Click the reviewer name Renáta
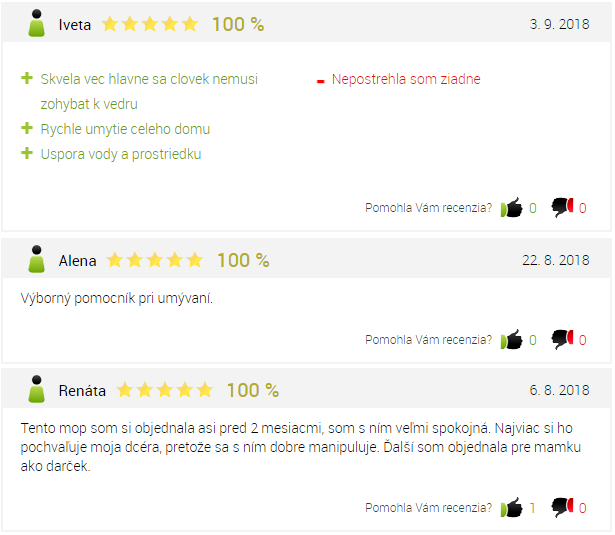615x535 pixels. [82, 391]
